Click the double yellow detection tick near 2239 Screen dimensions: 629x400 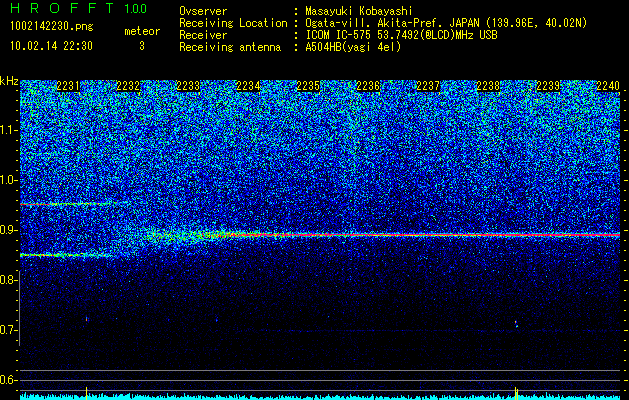[516, 393]
